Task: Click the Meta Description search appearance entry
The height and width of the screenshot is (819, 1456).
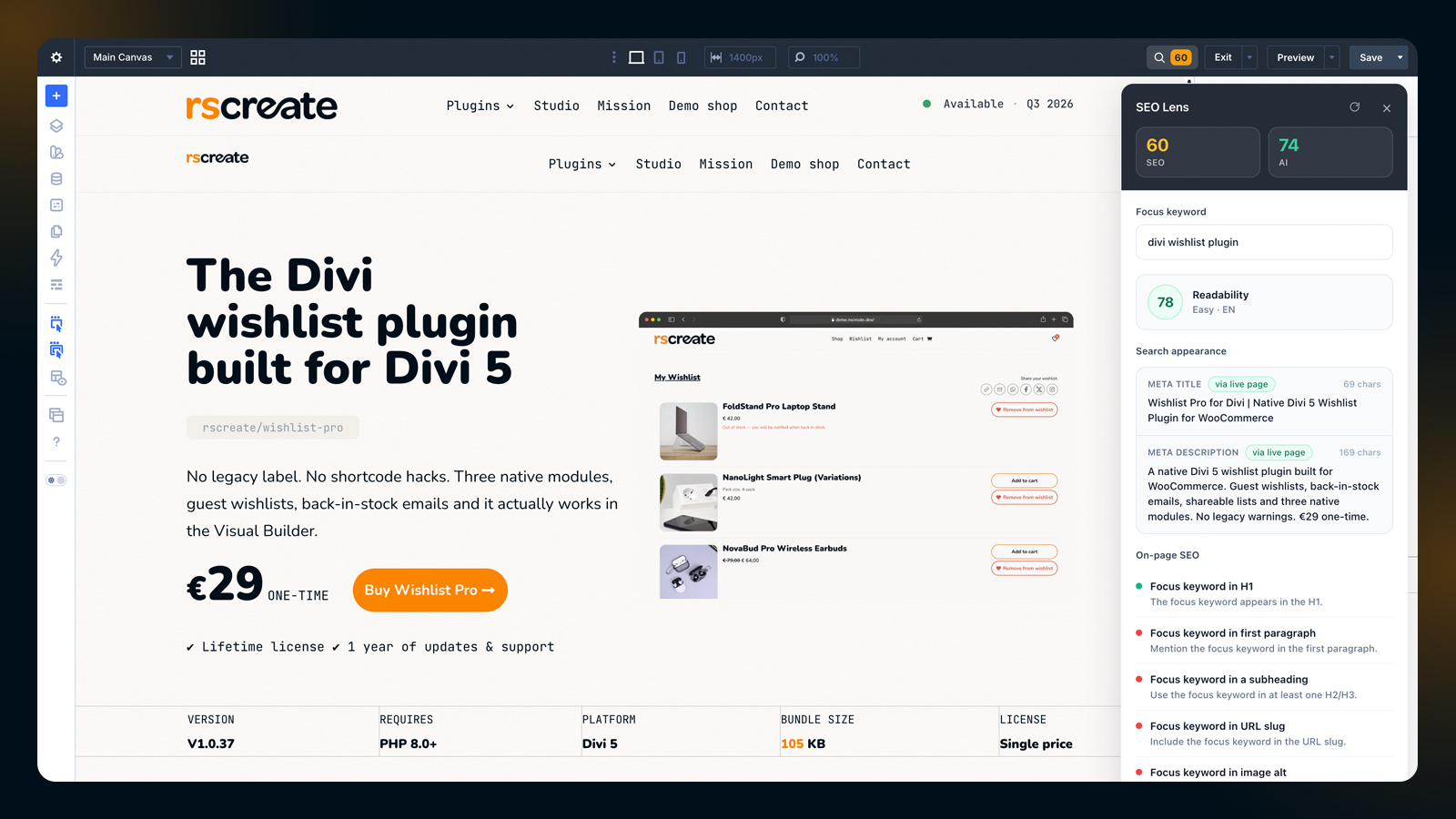Action: 1264,484
